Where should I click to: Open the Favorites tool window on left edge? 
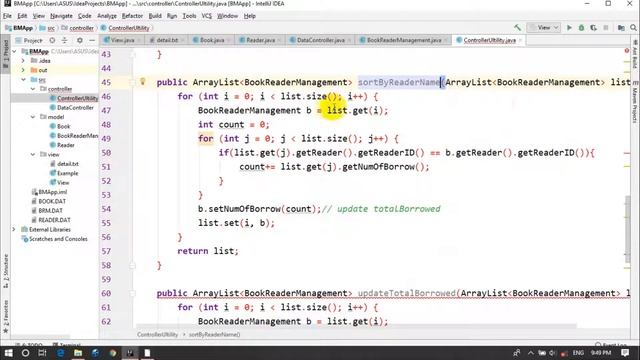(6, 316)
